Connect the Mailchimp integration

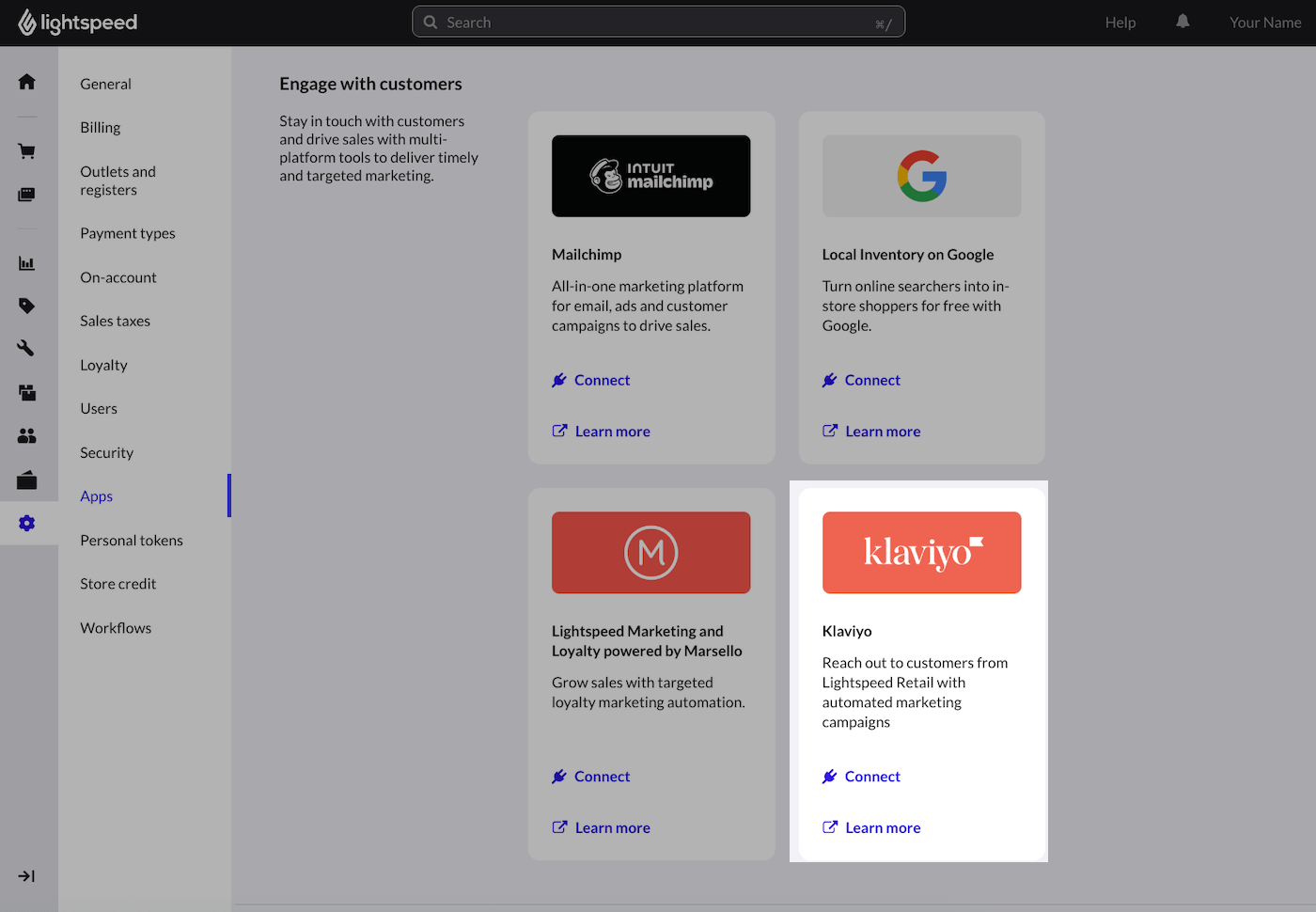[602, 380]
